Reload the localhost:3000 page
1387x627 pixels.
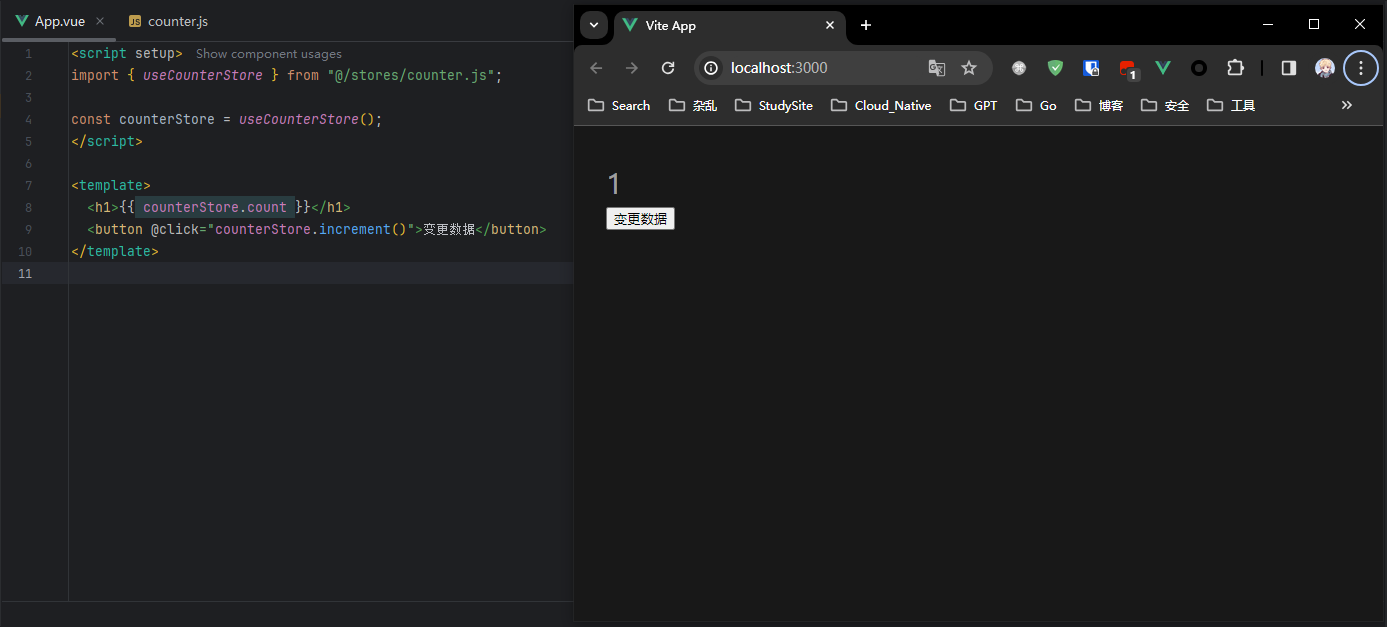(x=668, y=68)
